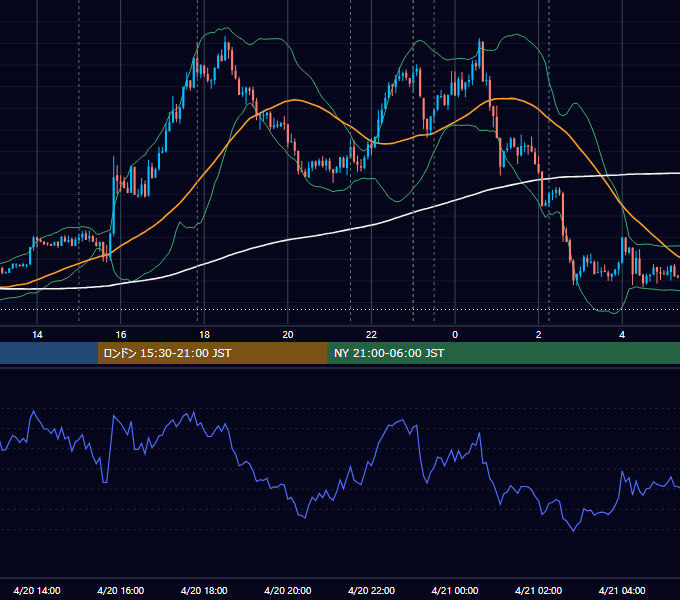
Task: Click the '4/20 20:00' date label on lower axis
Action: [x=288, y=590]
